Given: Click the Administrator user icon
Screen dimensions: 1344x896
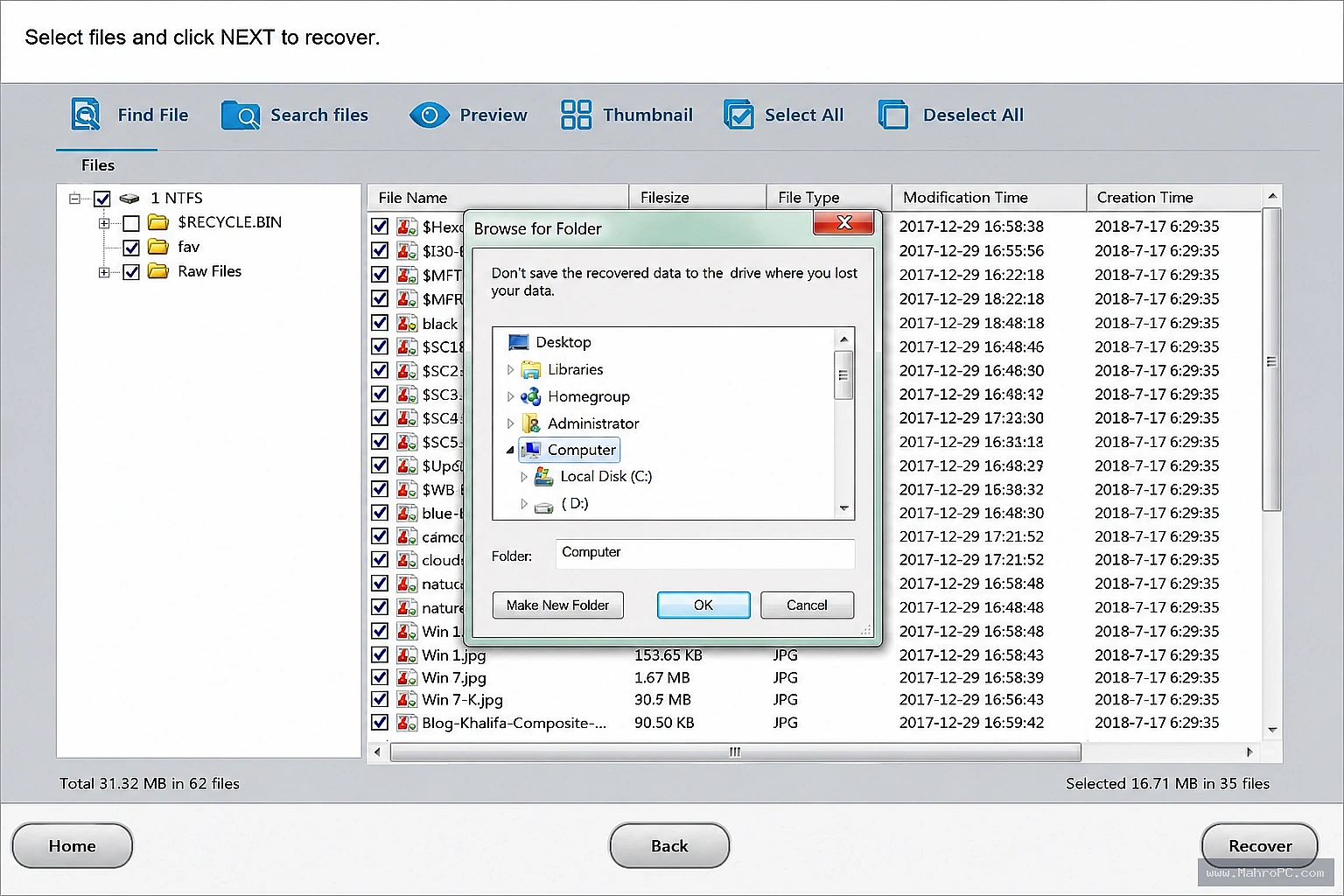Looking at the screenshot, I should click(x=531, y=423).
